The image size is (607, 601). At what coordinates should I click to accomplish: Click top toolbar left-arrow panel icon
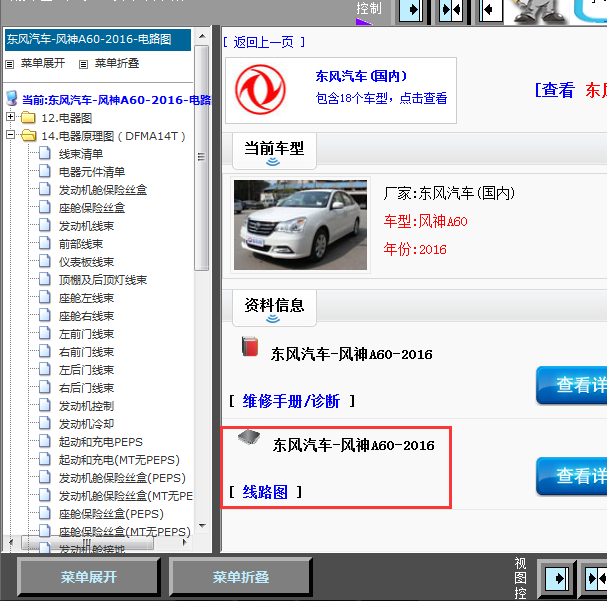point(490,10)
